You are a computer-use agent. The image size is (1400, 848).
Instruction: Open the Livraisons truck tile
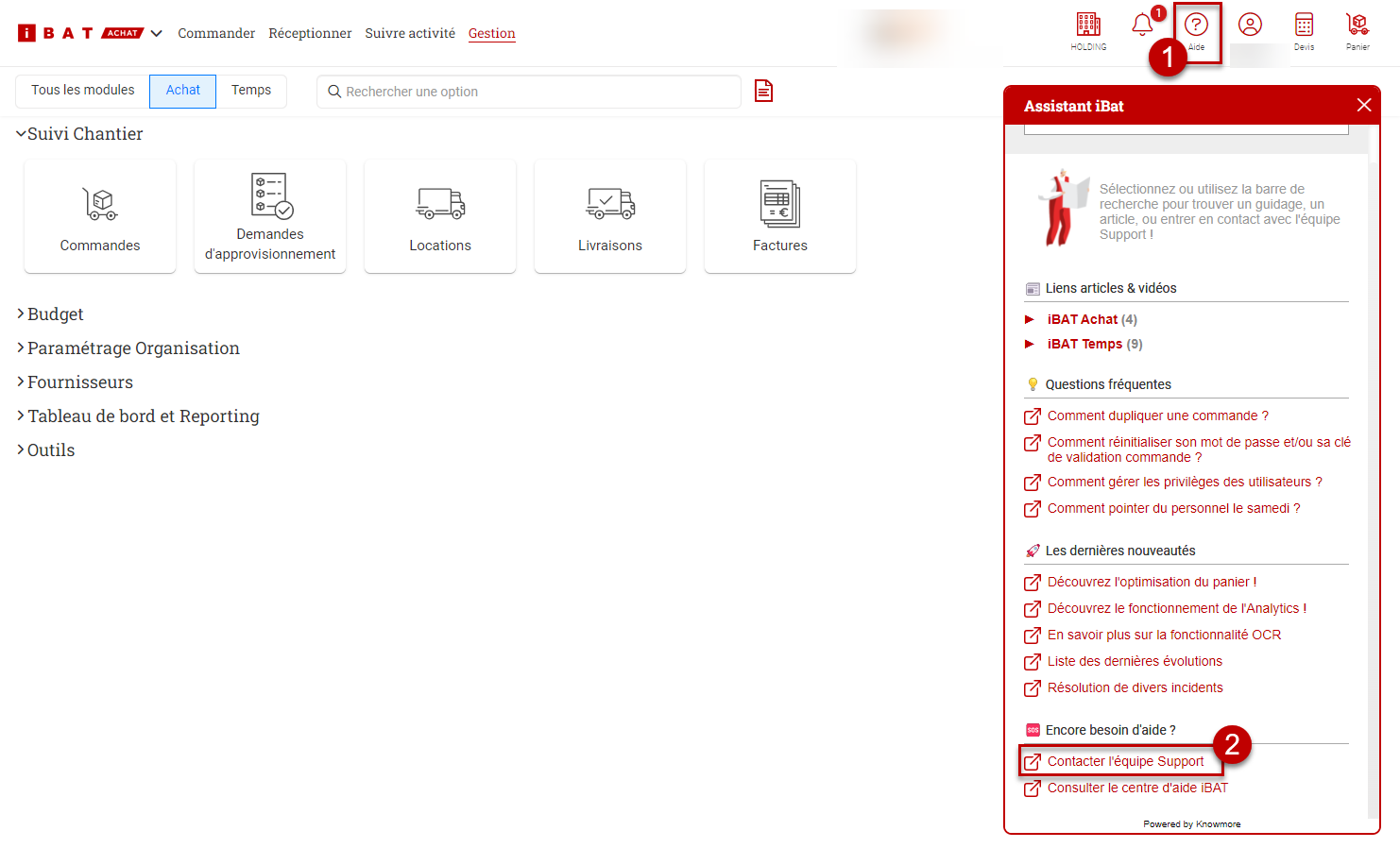[610, 216]
